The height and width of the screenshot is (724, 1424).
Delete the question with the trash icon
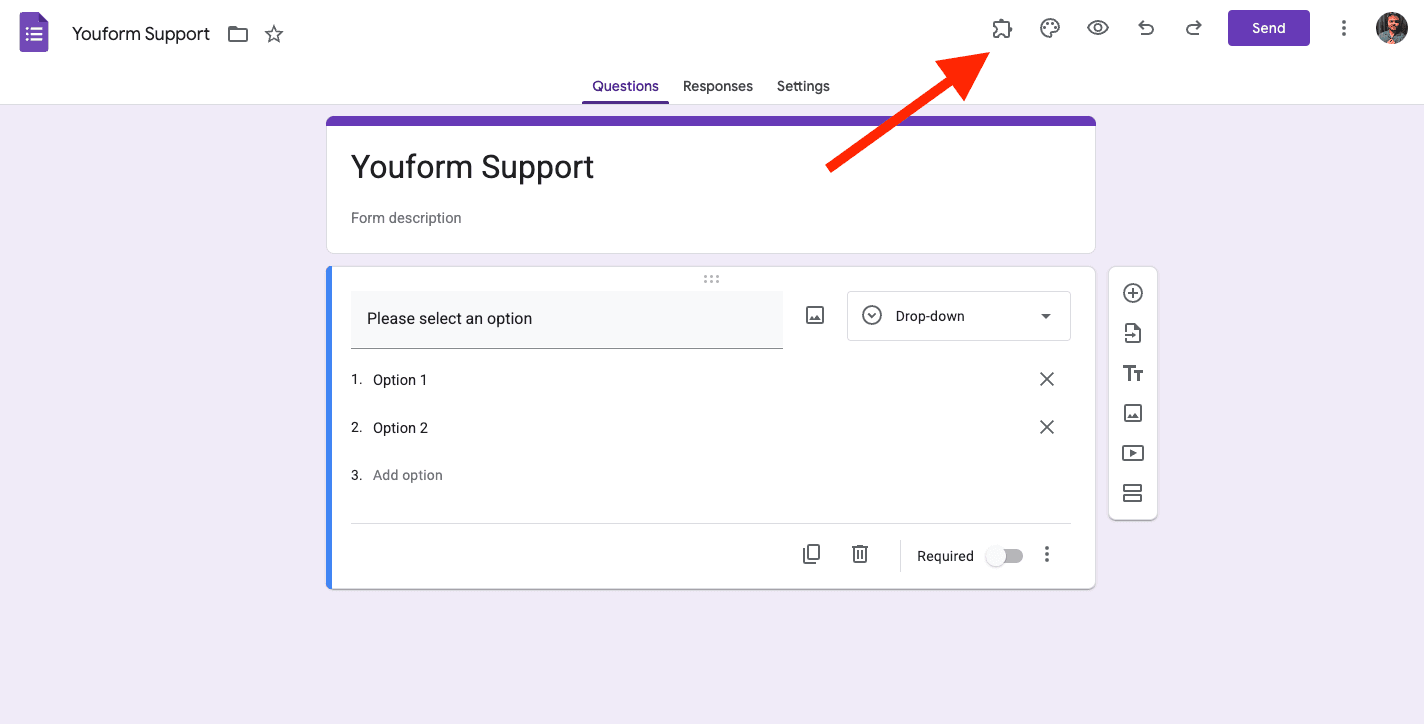[859, 553]
